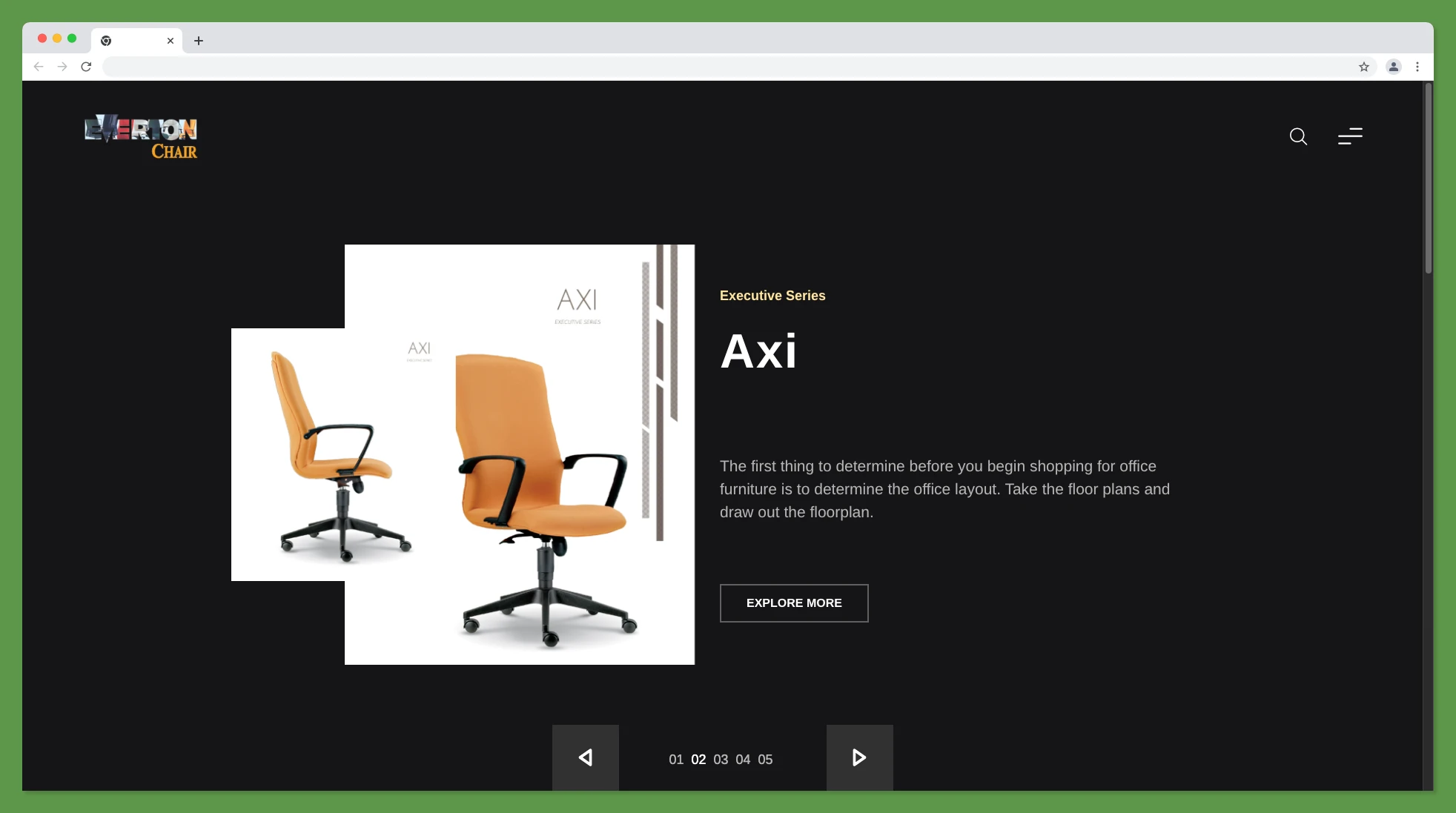Click the browser forward arrow
Image resolution: width=1456 pixels, height=813 pixels.
pos(62,66)
